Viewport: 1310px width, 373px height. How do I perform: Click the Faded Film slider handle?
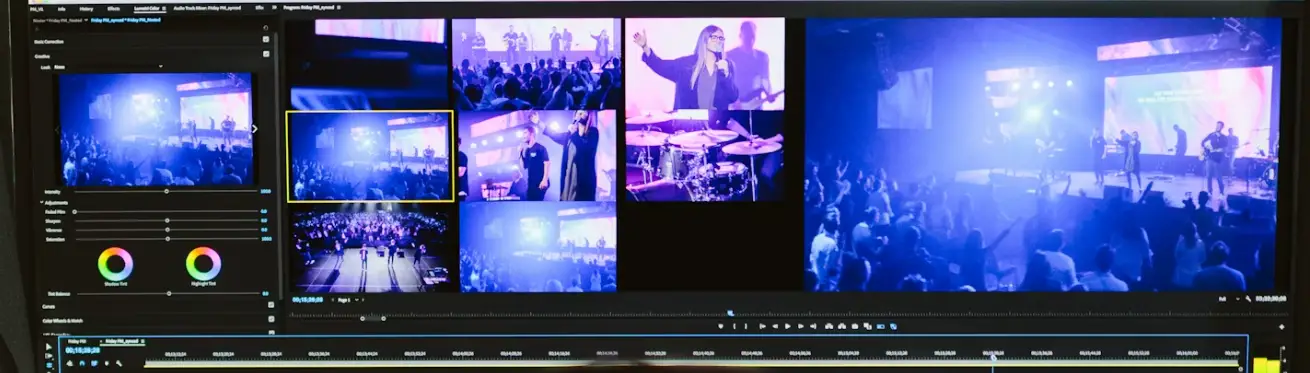tap(75, 211)
